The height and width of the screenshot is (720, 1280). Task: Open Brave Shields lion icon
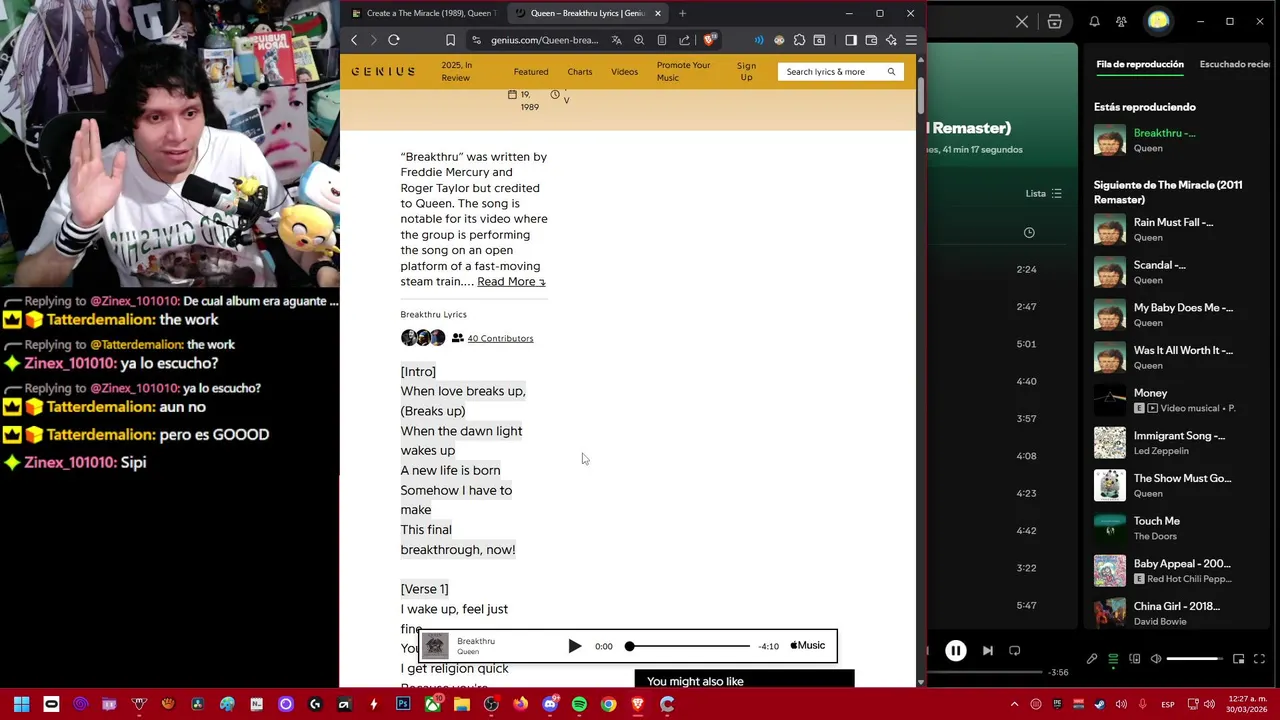[x=709, y=40]
